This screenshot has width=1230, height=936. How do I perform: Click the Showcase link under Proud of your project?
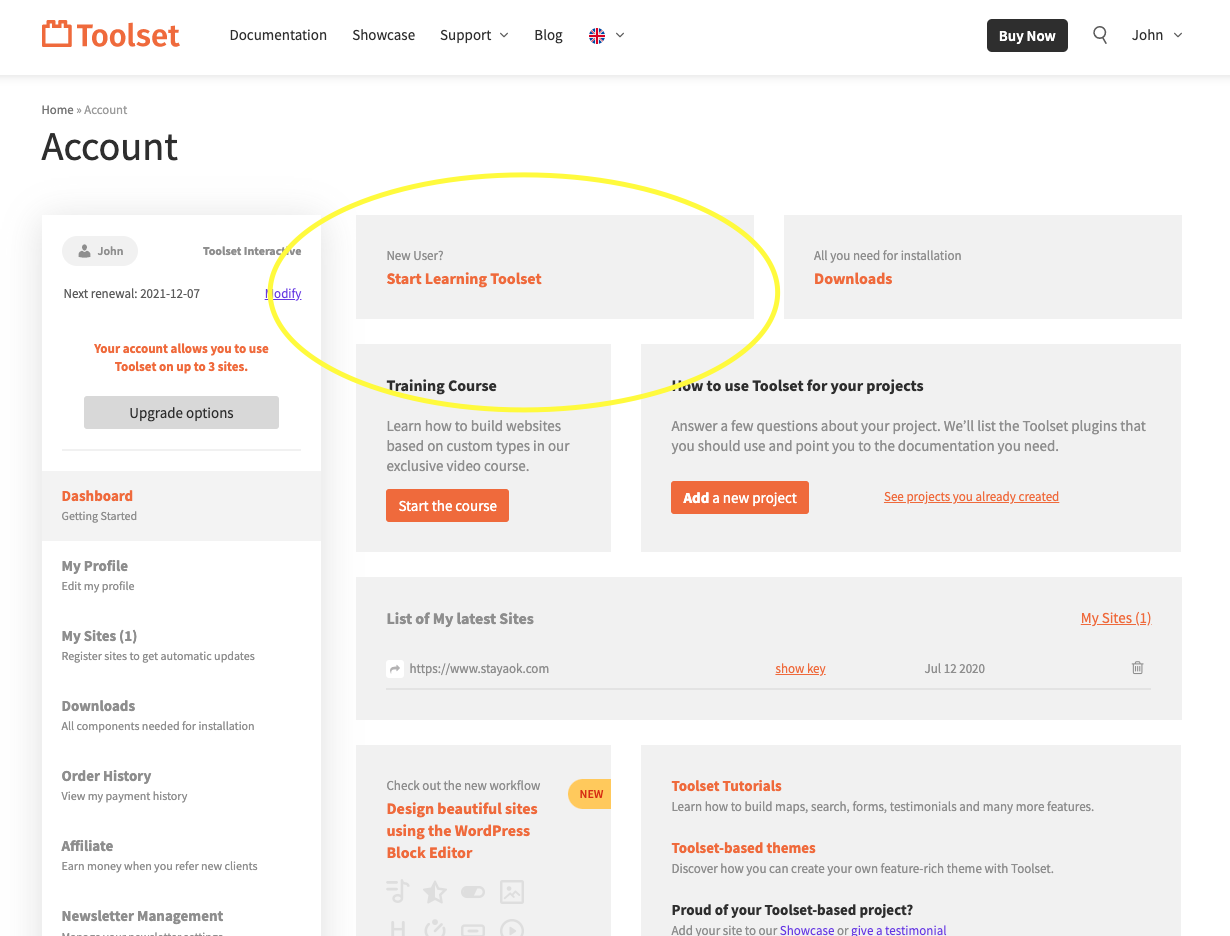pyautogui.click(x=807, y=930)
